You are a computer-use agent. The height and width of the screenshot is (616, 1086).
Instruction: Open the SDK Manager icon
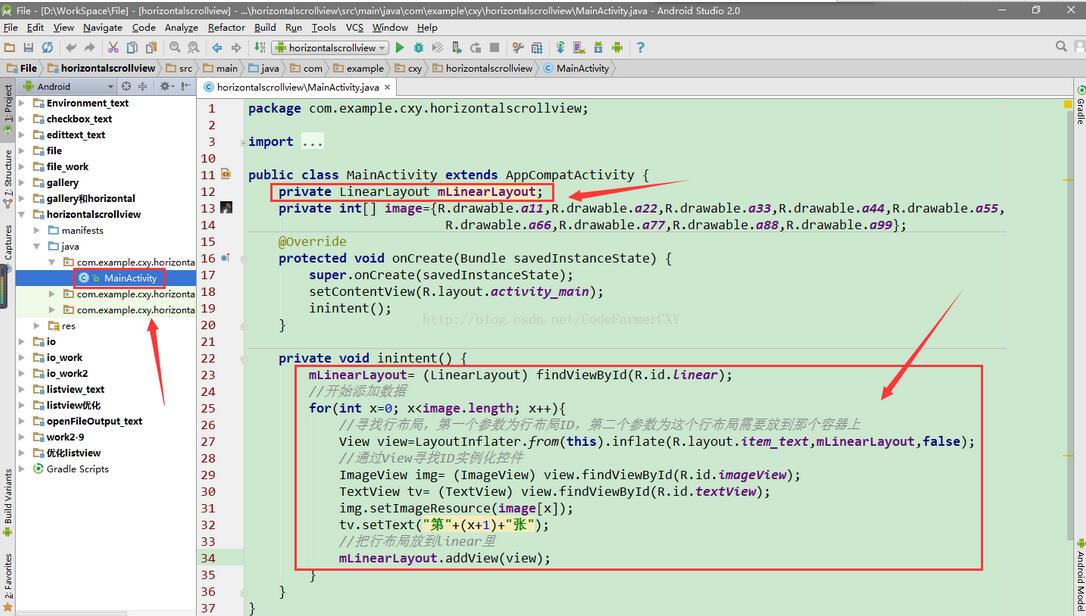point(598,47)
